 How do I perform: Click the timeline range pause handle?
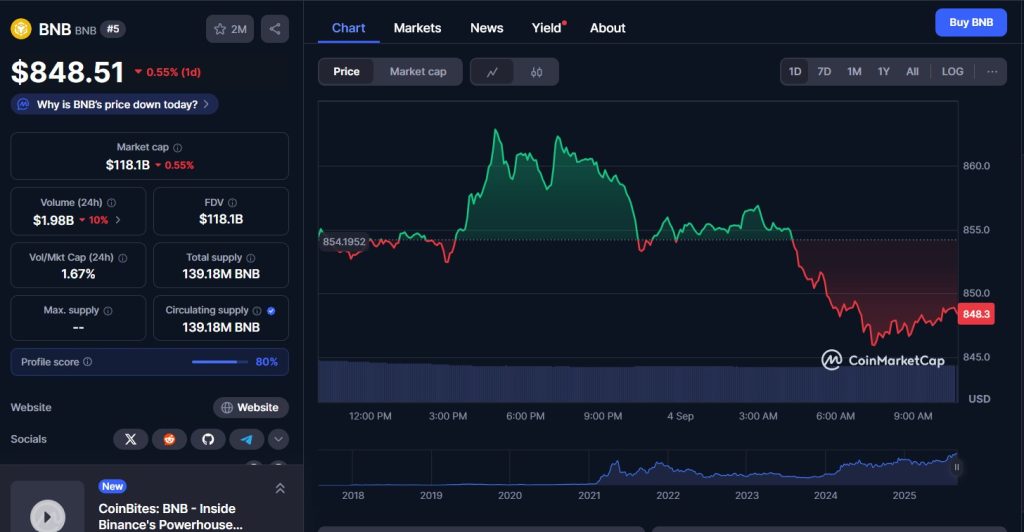tap(957, 466)
